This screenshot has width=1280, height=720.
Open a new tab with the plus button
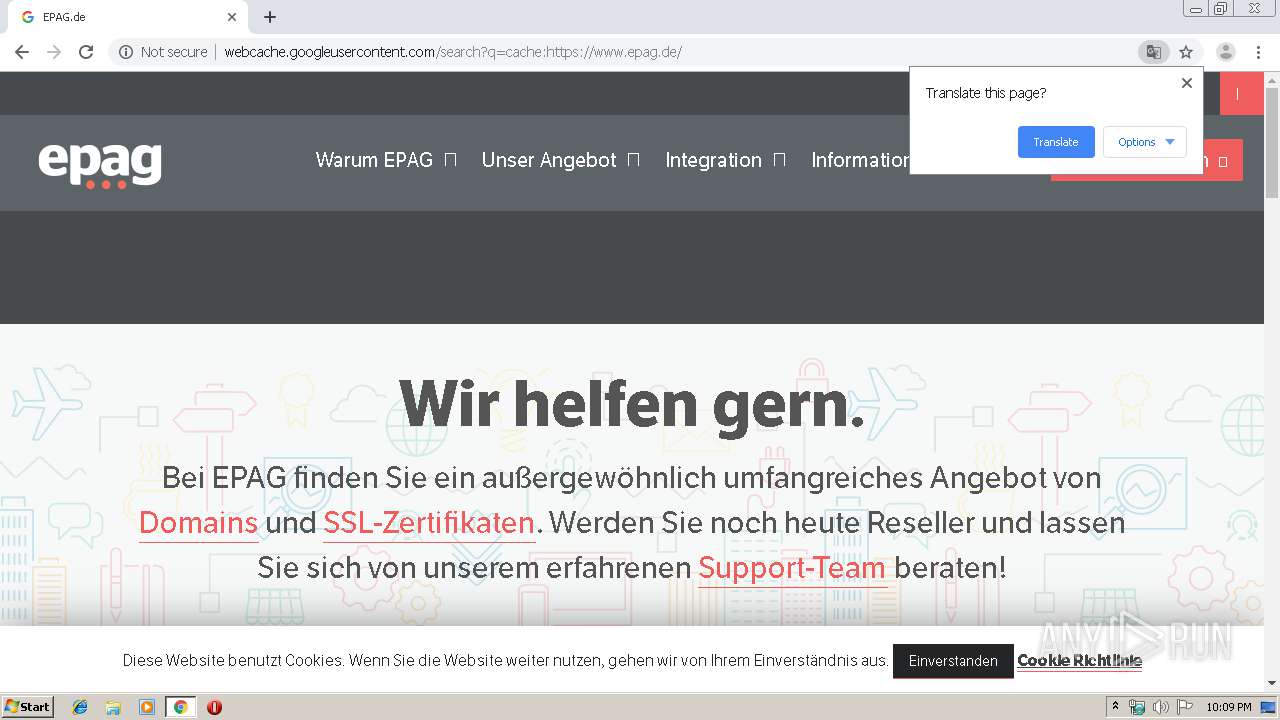(x=270, y=17)
